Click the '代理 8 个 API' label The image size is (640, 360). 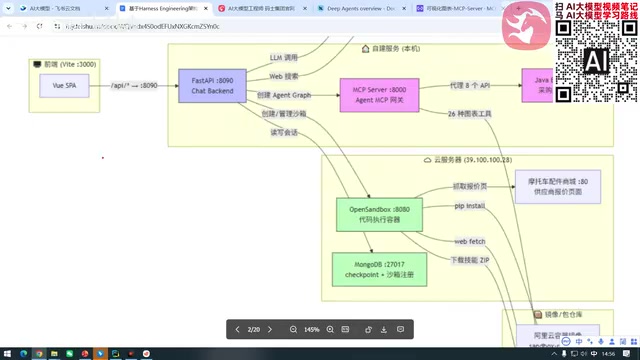coord(470,86)
